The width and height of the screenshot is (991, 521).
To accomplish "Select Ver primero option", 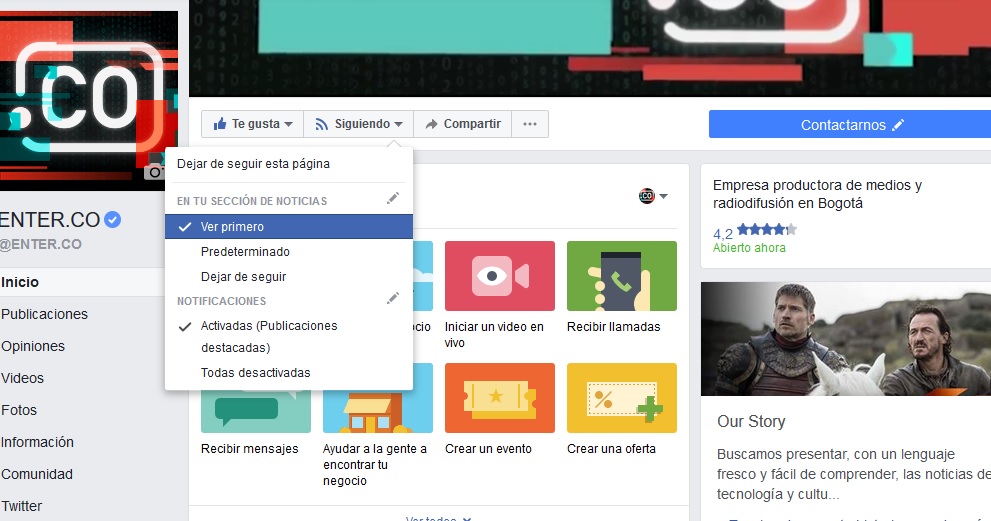I will click(289, 226).
